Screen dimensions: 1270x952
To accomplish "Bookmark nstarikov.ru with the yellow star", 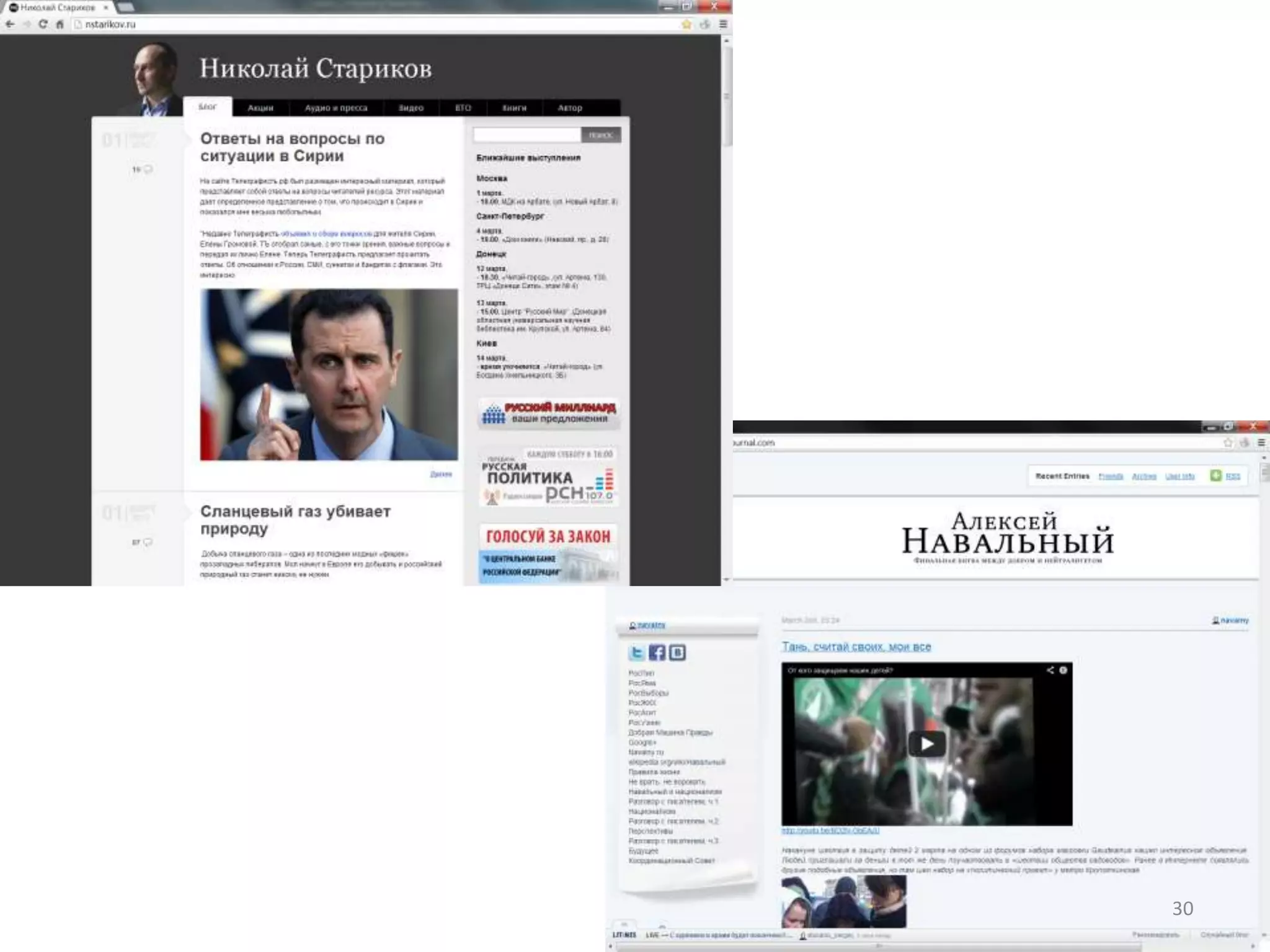I will coord(686,24).
